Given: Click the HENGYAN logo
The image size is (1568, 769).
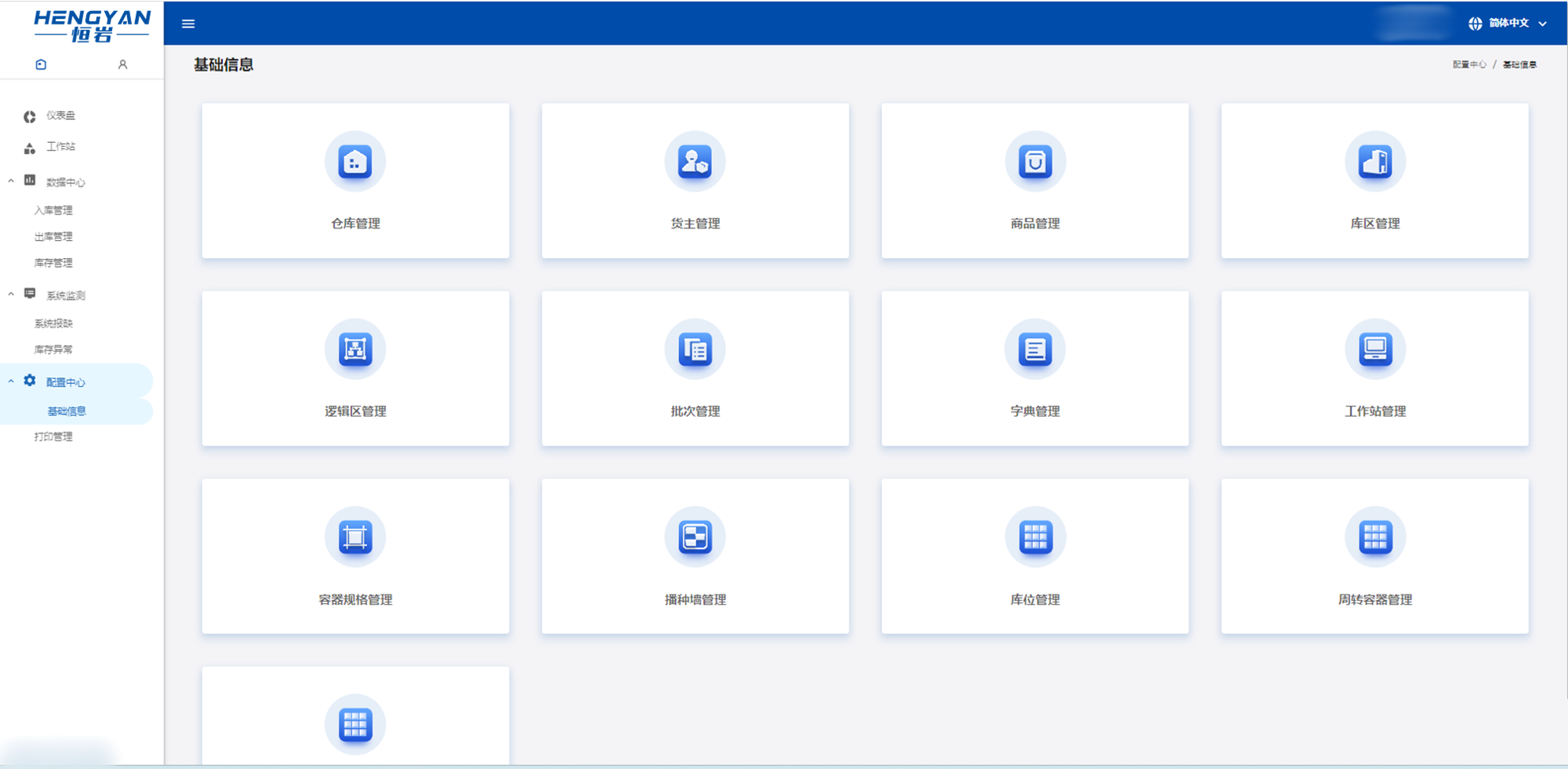Looking at the screenshot, I should click(x=92, y=25).
